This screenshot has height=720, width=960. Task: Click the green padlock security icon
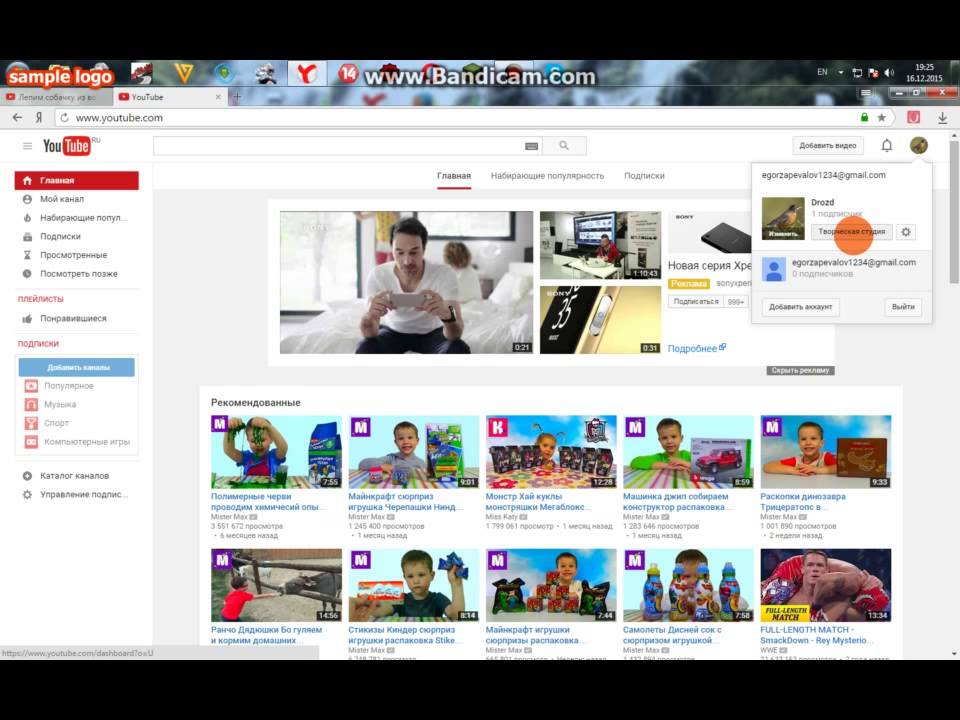[864, 118]
